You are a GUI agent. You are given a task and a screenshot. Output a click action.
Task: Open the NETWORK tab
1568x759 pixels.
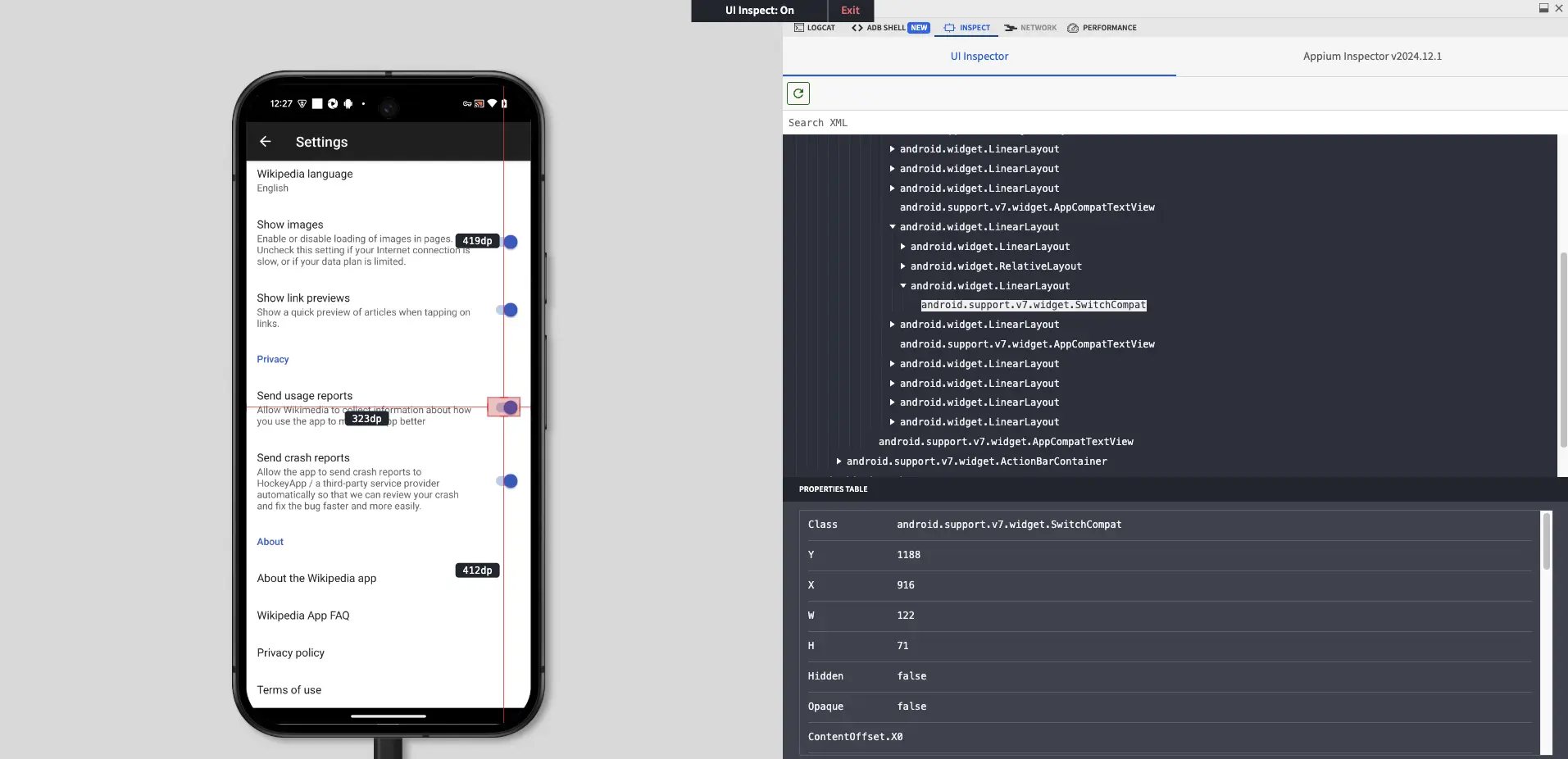[1030, 28]
